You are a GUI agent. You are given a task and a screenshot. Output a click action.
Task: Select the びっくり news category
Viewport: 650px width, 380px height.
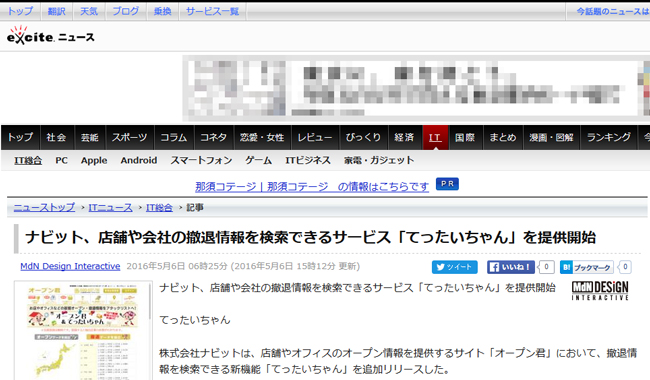click(363, 137)
